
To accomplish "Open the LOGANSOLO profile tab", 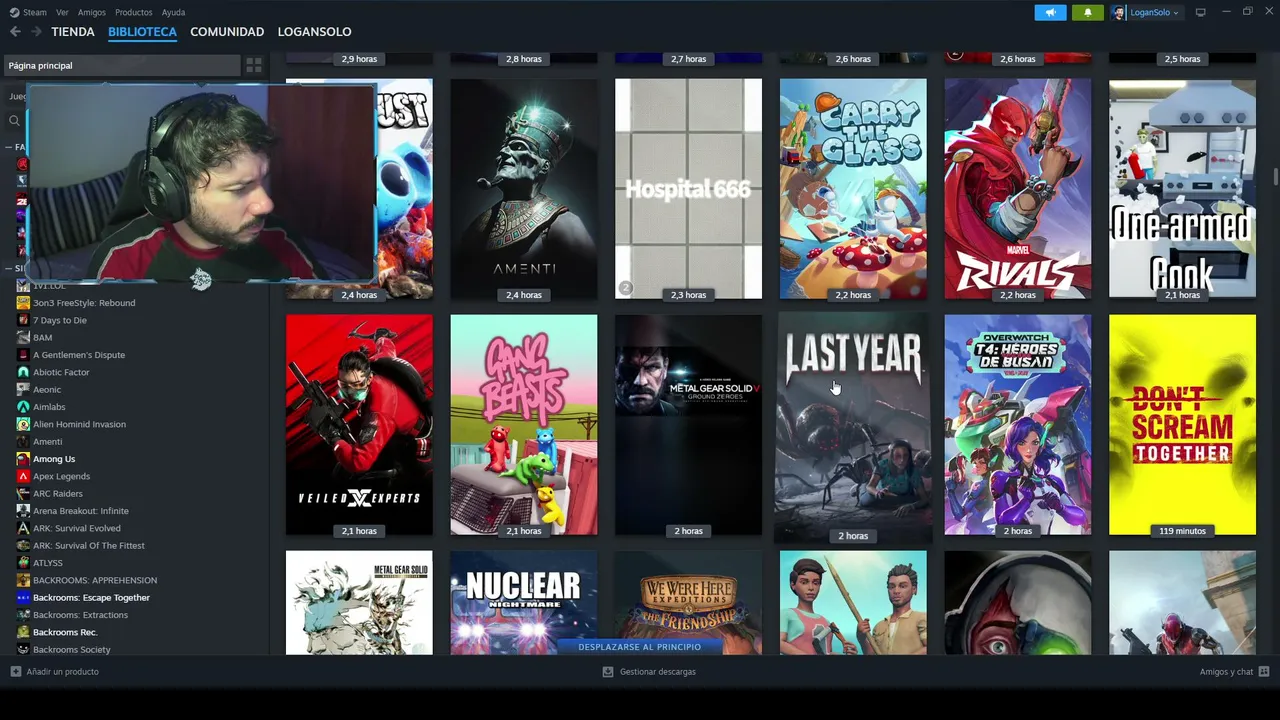I will pyautogui.click(x=314, y=32).
